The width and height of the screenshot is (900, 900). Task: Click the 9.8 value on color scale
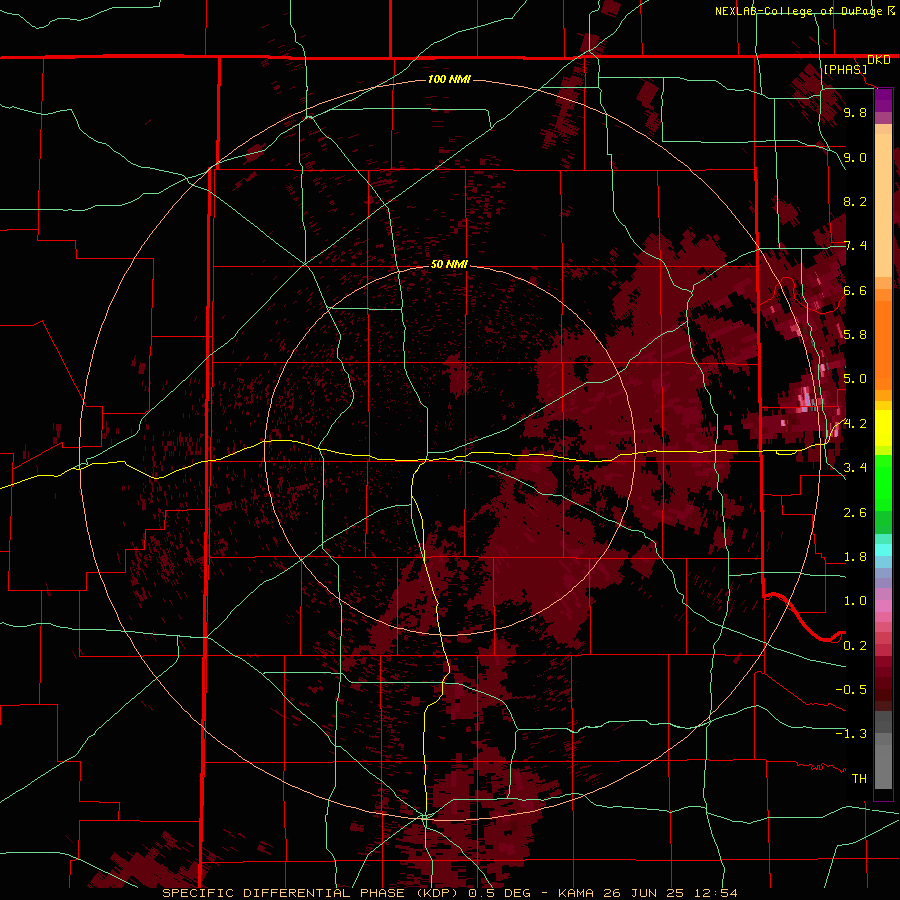click(x=855, y=112)
